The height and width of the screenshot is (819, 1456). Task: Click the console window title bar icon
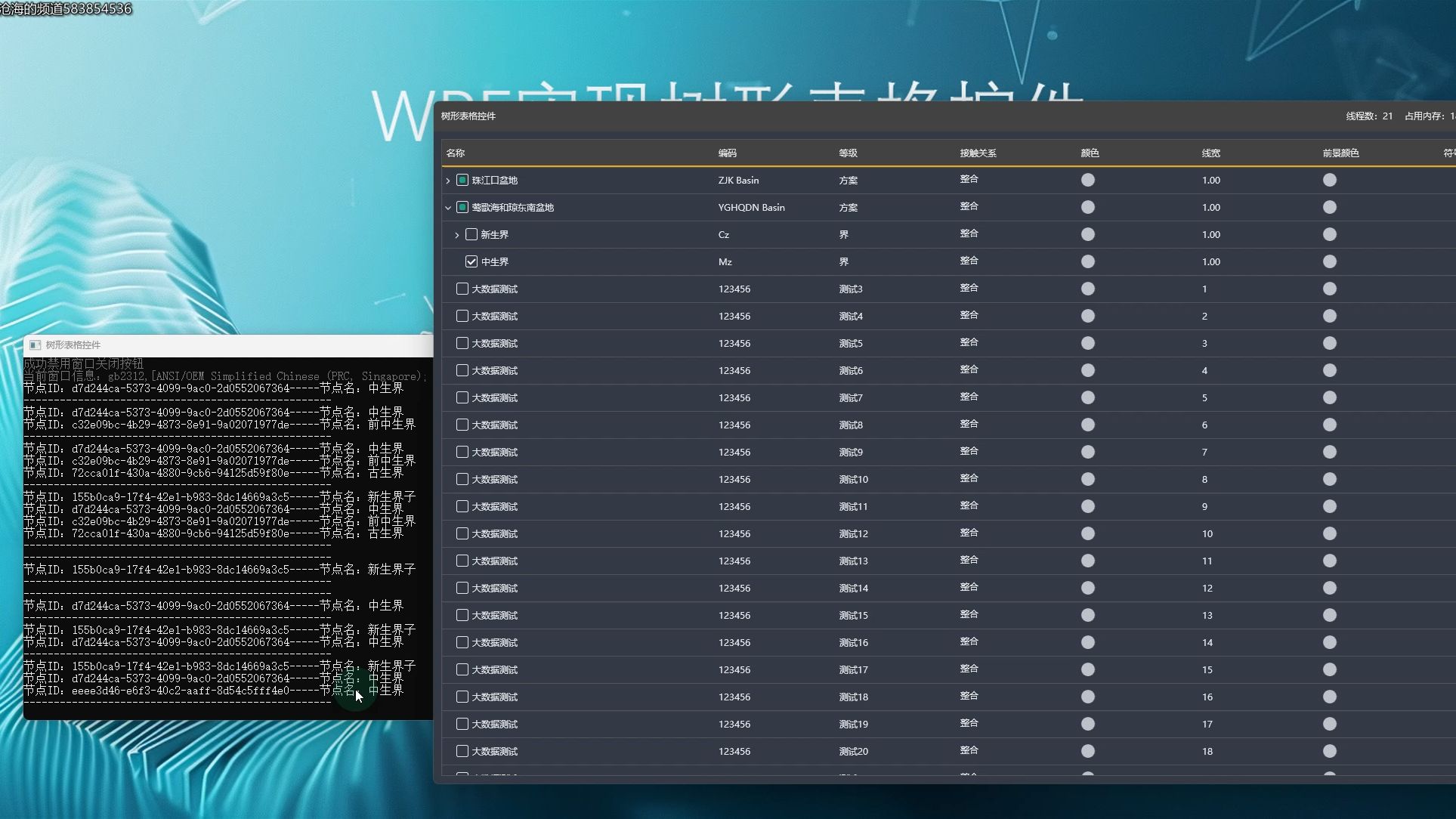[35, 345]
